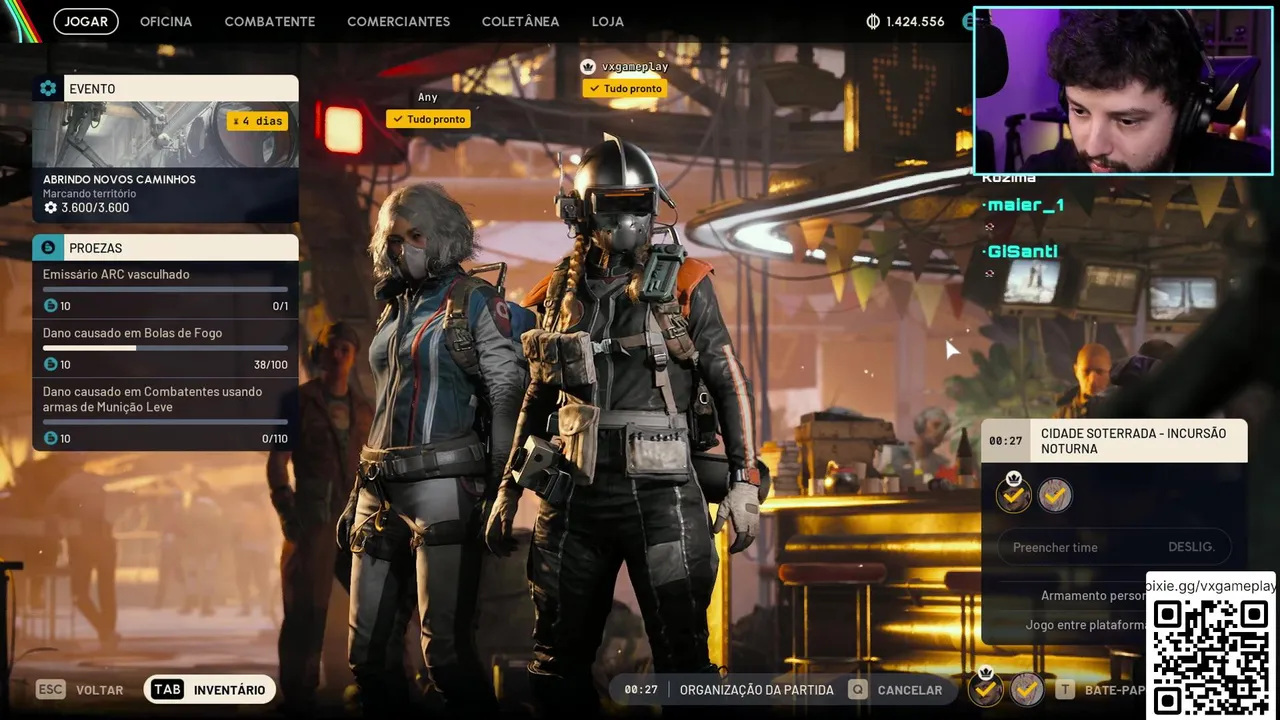
Task: Click the Bolas de Fogo progress bar
Action: [165, 348]
